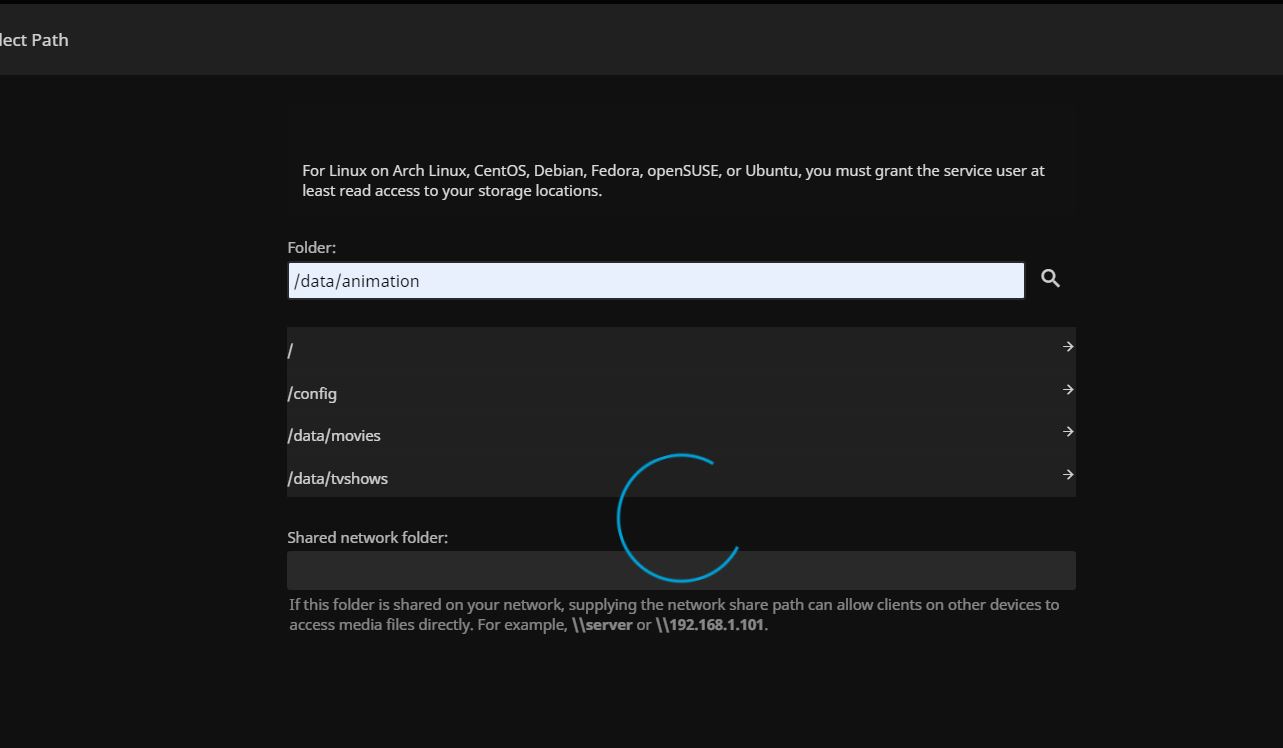Click the \\192.168.1.101 example address

710,625
